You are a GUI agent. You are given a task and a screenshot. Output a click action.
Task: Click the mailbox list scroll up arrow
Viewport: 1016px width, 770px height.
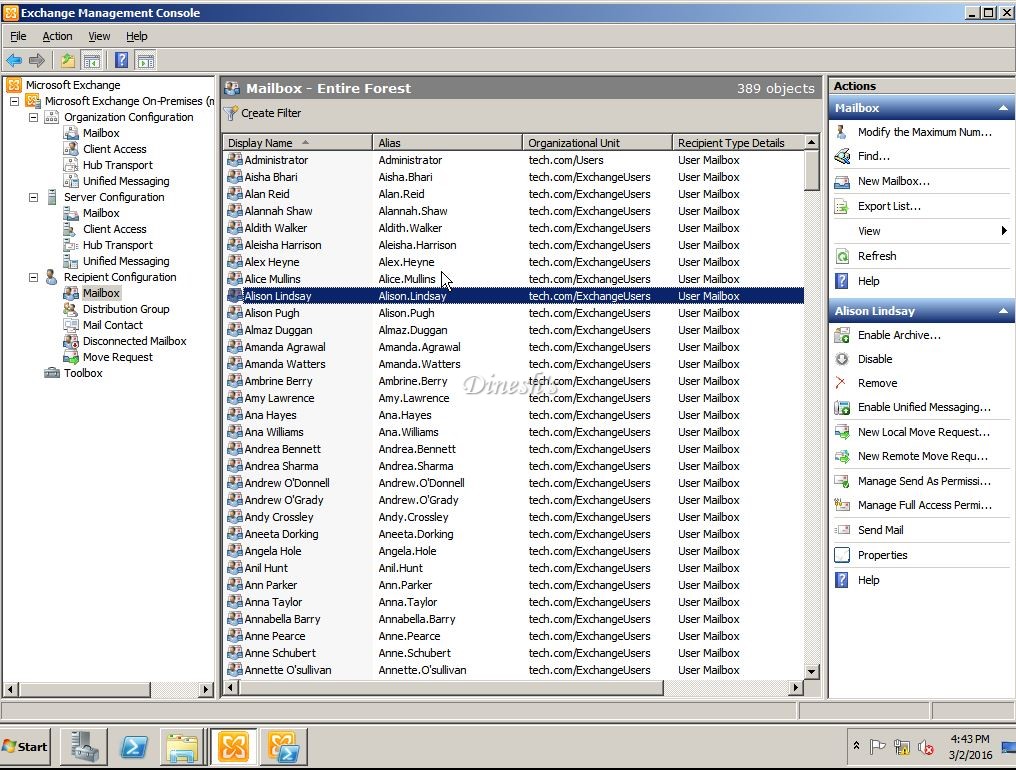click(x=811, y=142)
